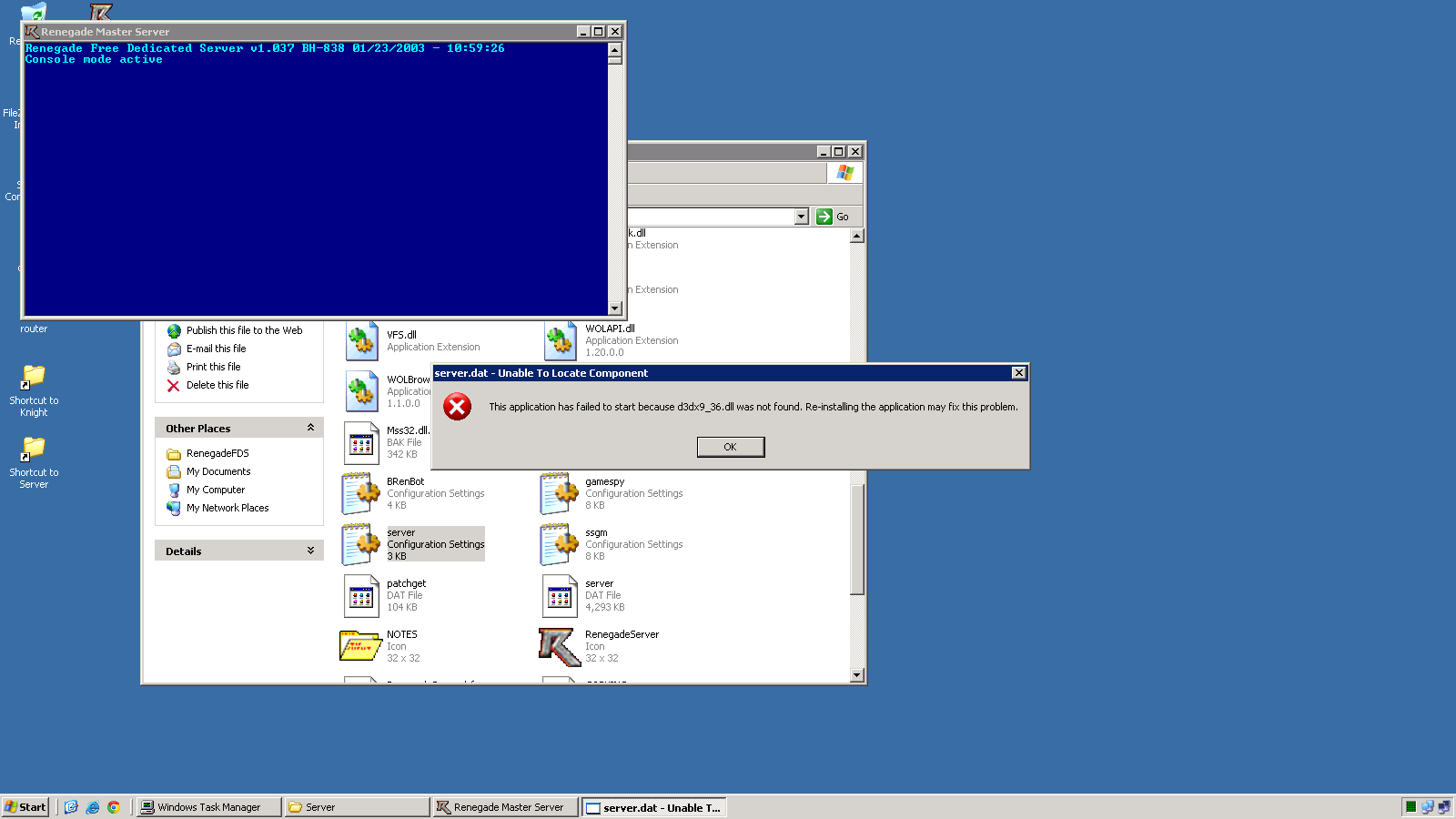Expand the Details panel
The height and width of the screenshot is (819, 1456).
310,551
